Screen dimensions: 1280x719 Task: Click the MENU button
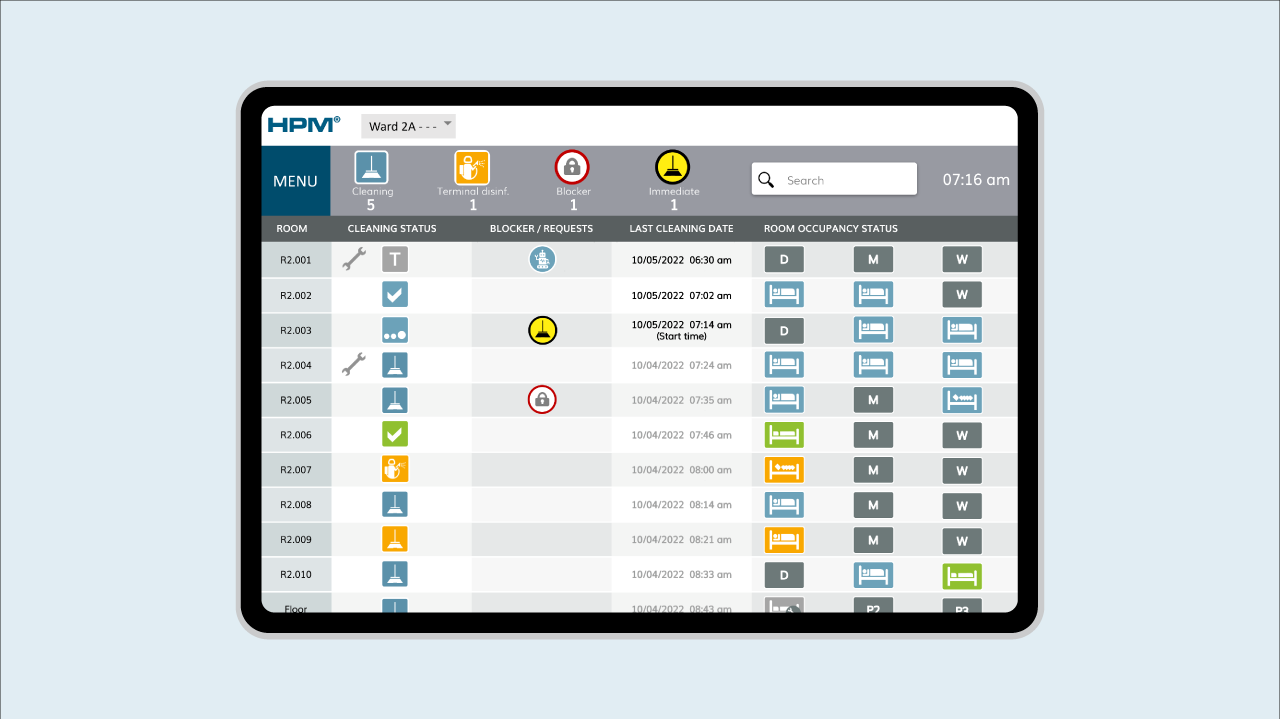(x=295, y=181)
